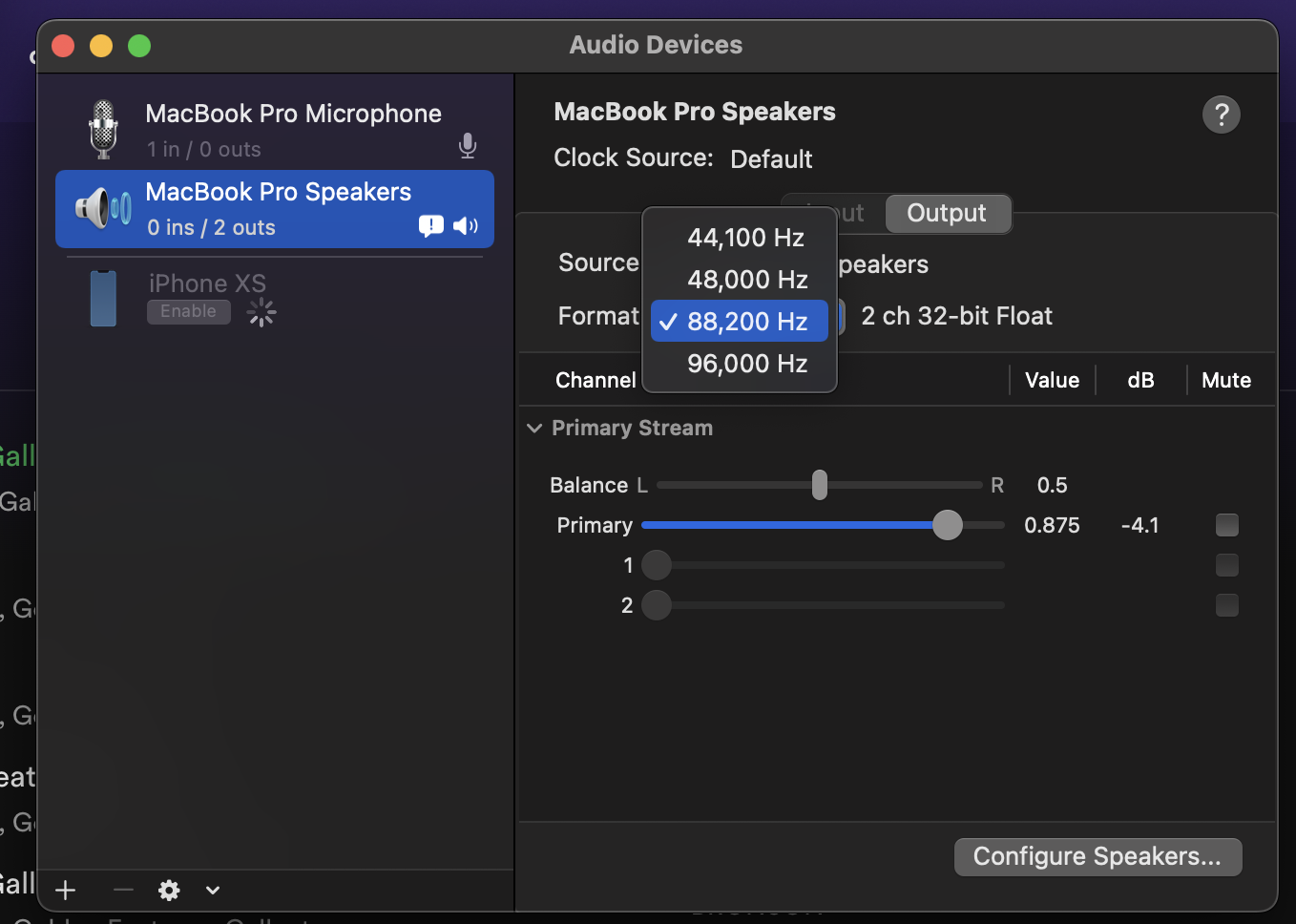Image resolution: width=1296 pixels, height=924 pixels.
Task: Click the Clock Source Default value
Action: click(771, 159)
